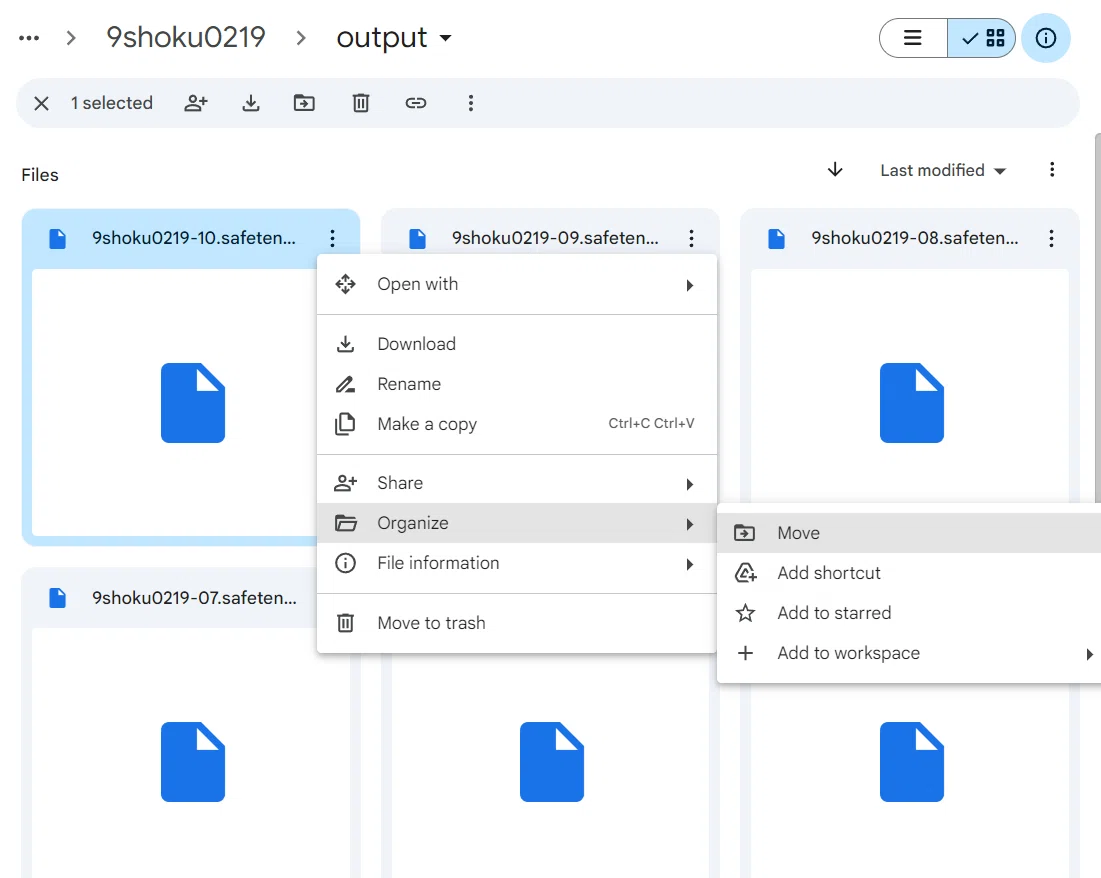Select Add to starred in the submenu
The image size is (1101, 878).
pyautogui.click(x=909, y=613)
